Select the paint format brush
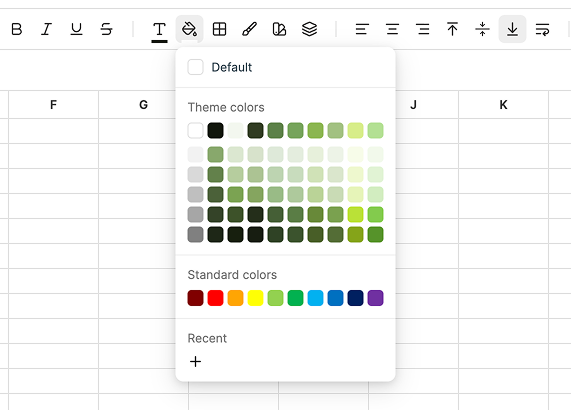 coord(249,29)
